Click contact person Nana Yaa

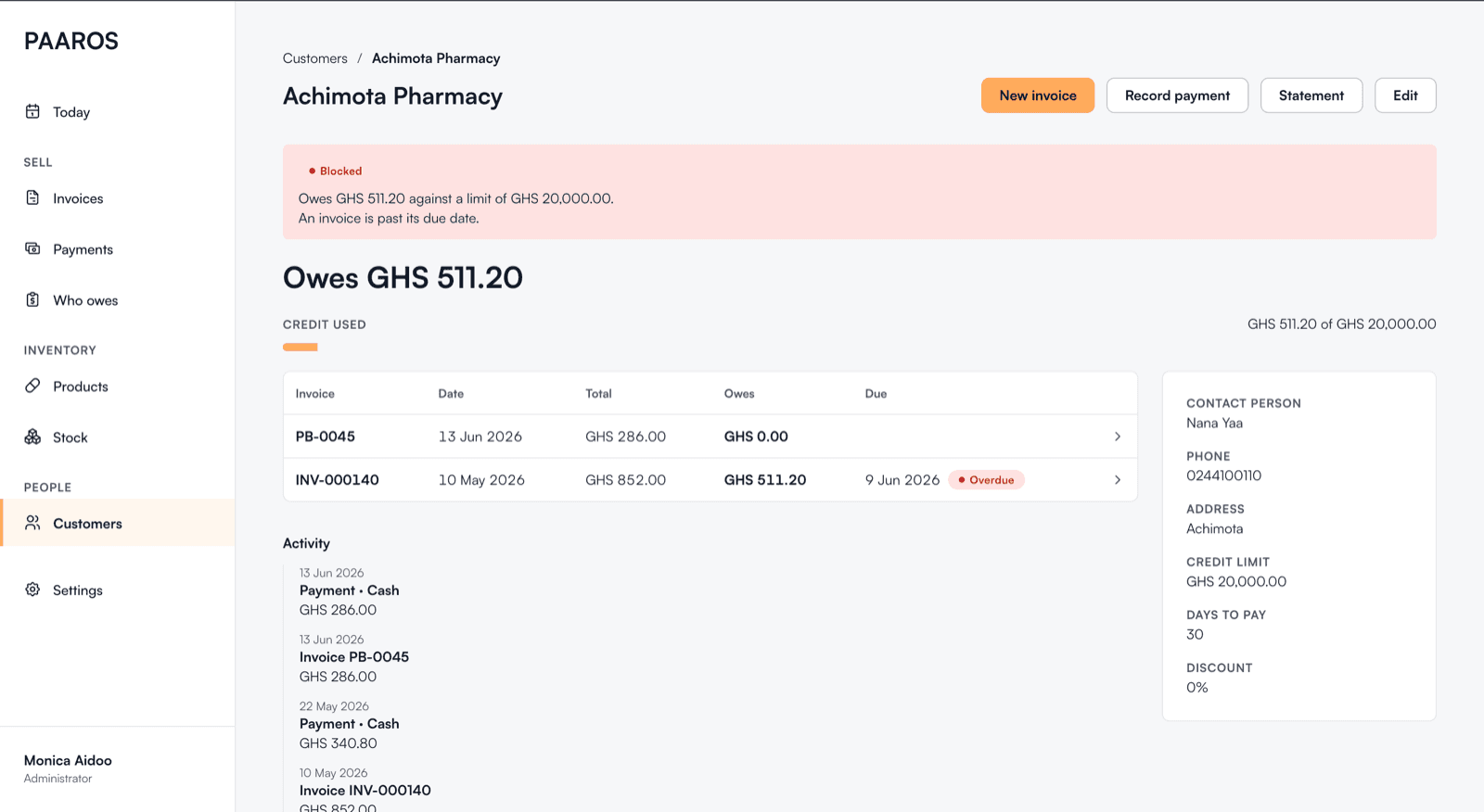pyautogui.click(x=1214, y=423)
